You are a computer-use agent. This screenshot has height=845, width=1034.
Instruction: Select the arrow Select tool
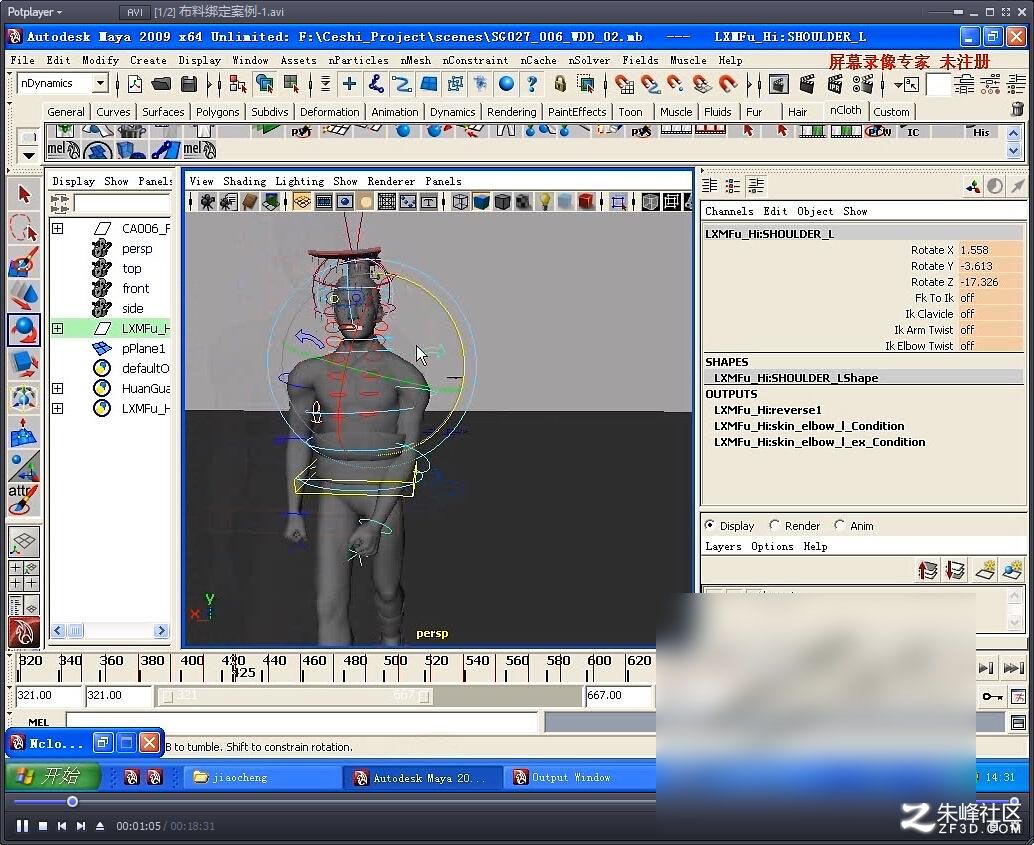tap(24, 194)
